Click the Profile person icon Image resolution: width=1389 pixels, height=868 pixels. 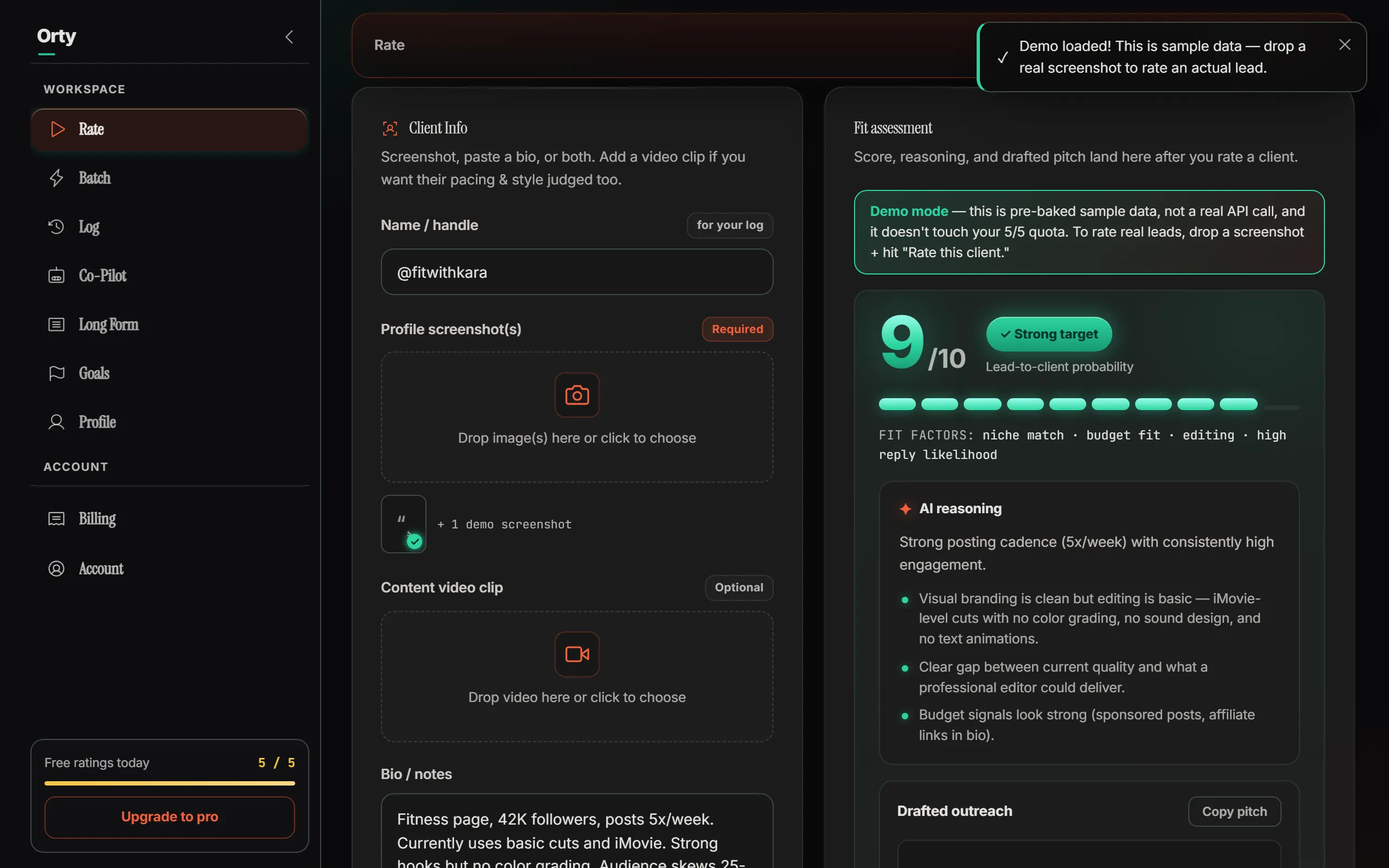(x=56, y=422)
